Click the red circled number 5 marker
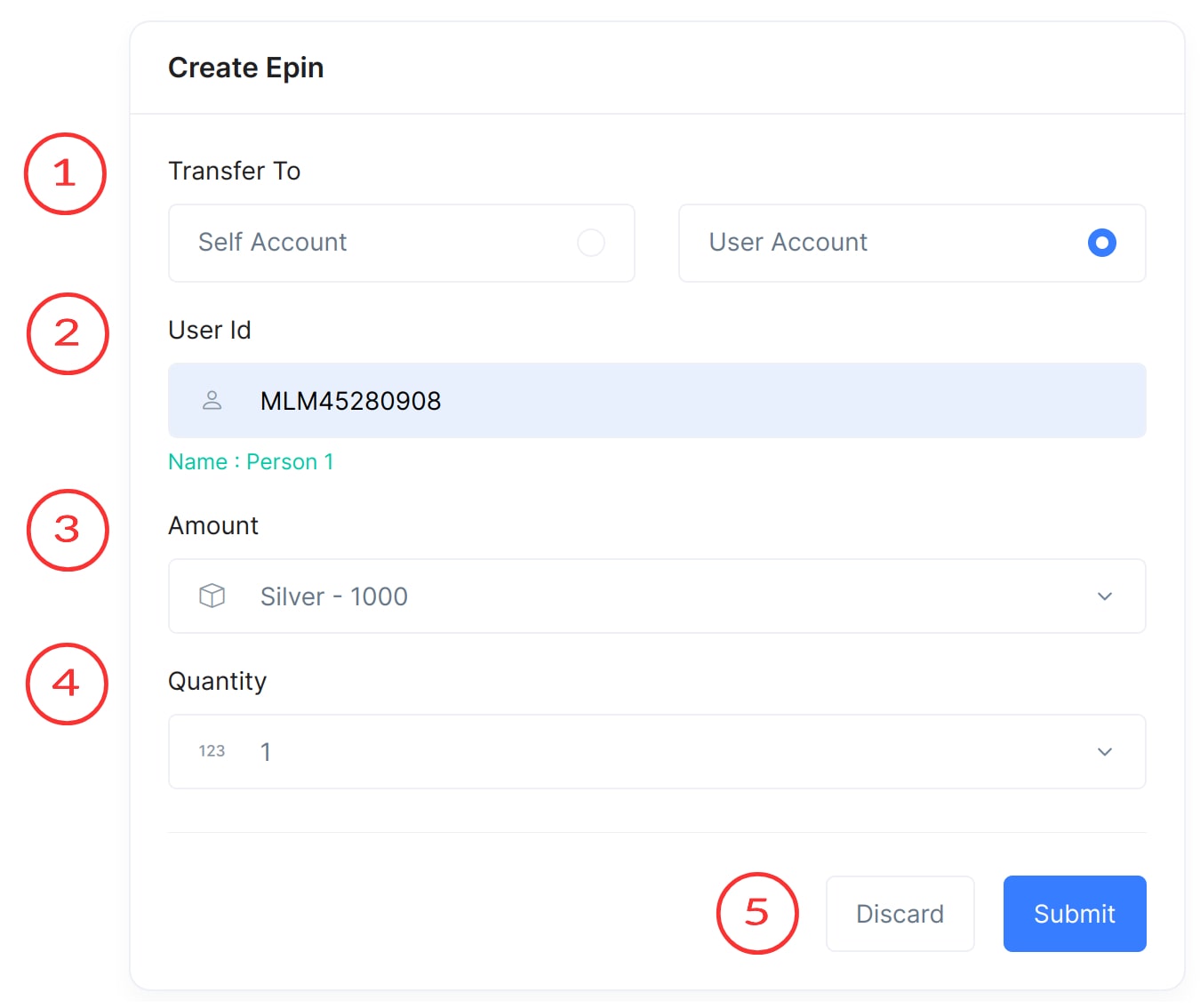 point(757,913)
